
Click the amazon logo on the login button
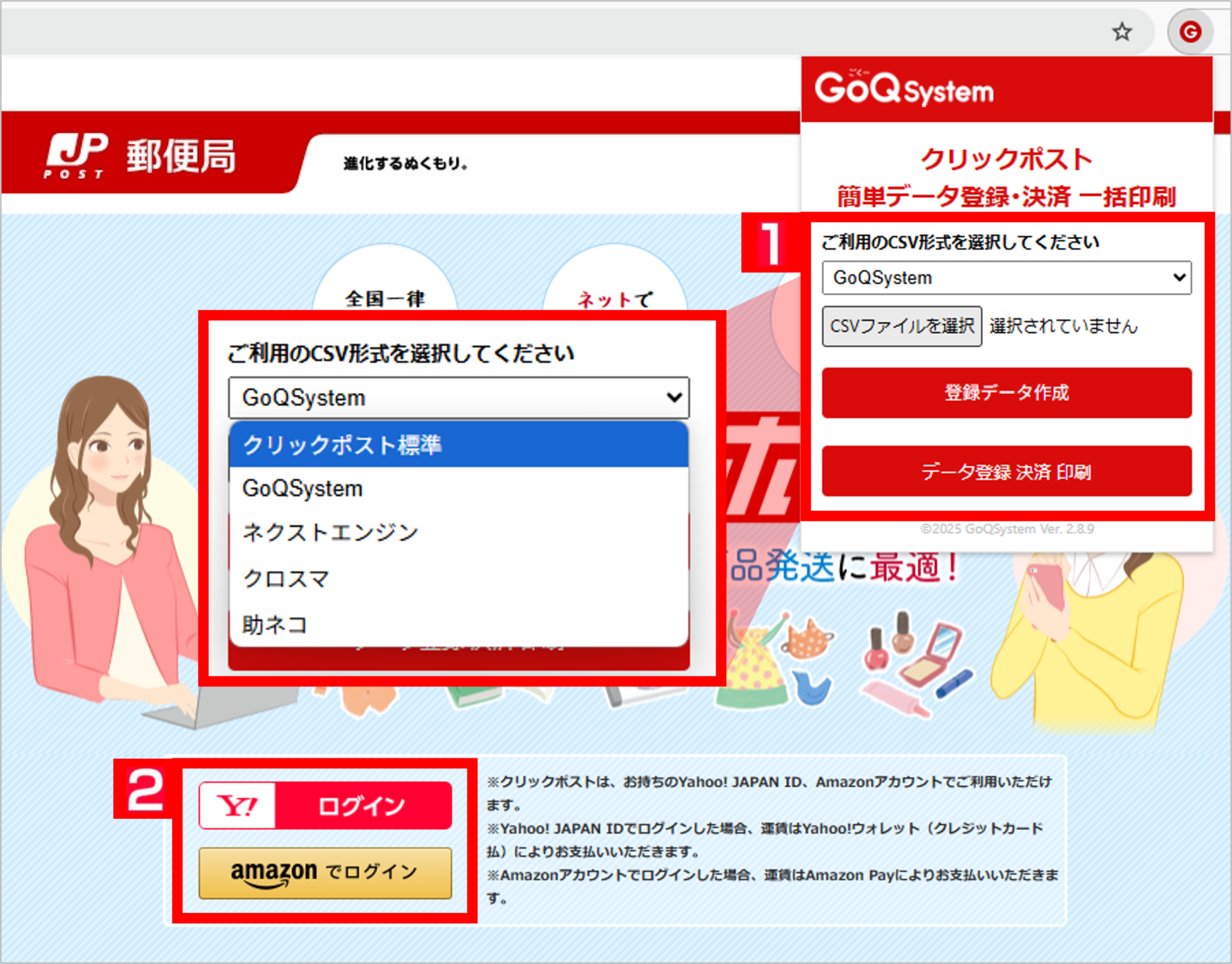point(274,872)
